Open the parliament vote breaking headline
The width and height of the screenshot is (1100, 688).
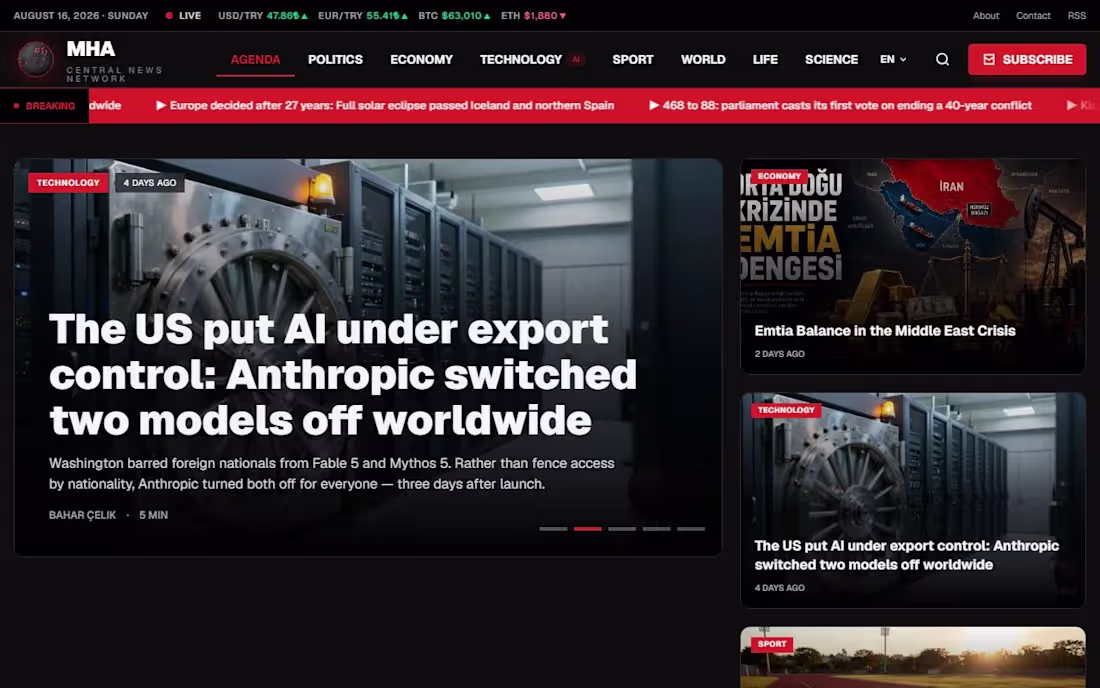[840, 105]
